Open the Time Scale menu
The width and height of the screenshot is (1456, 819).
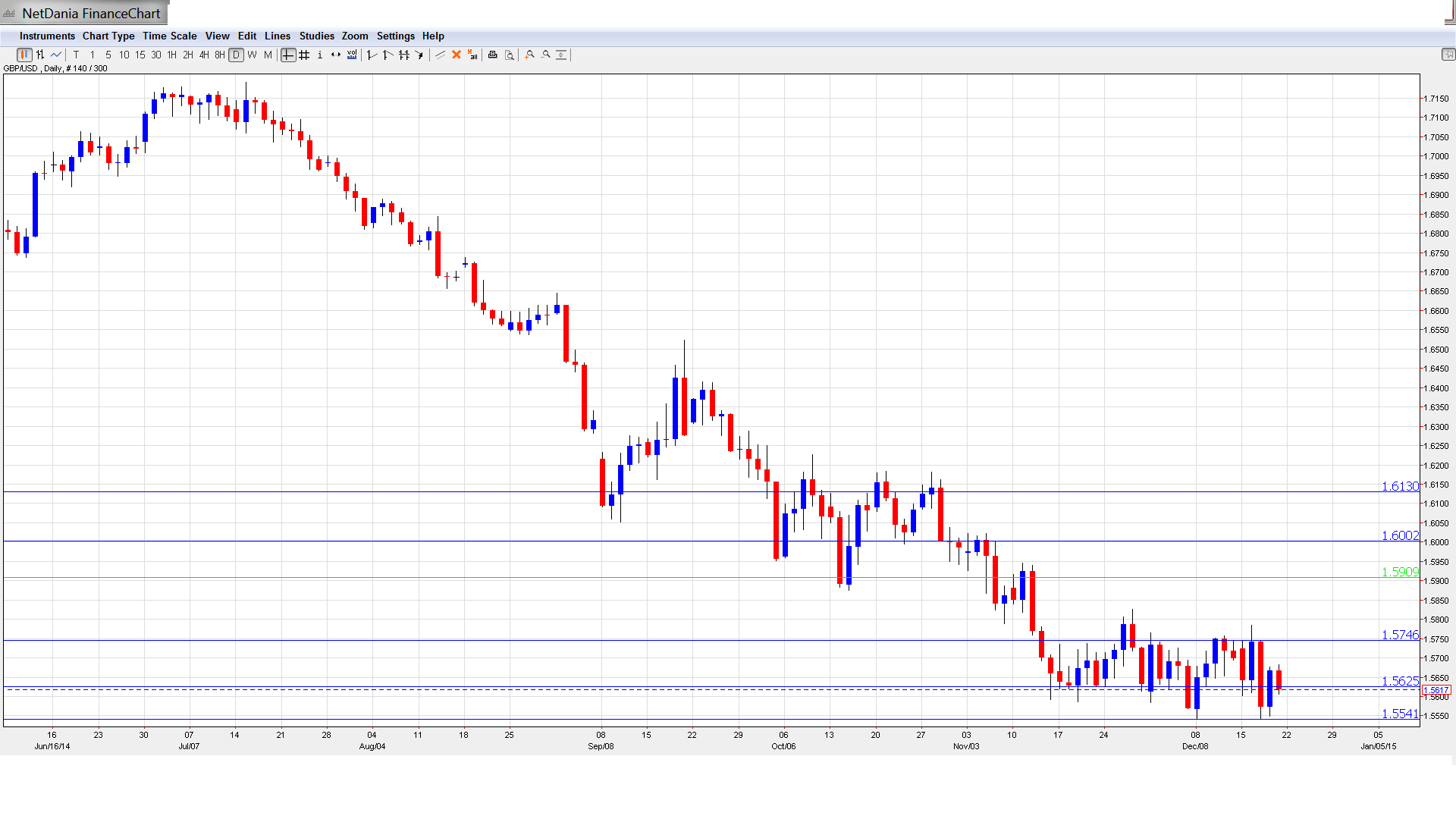tap(169, 36)
